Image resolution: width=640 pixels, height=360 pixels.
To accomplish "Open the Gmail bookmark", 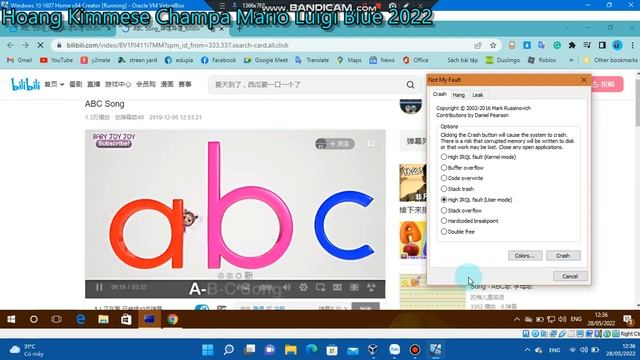I will pyautogui.click(x=19, y=60).
